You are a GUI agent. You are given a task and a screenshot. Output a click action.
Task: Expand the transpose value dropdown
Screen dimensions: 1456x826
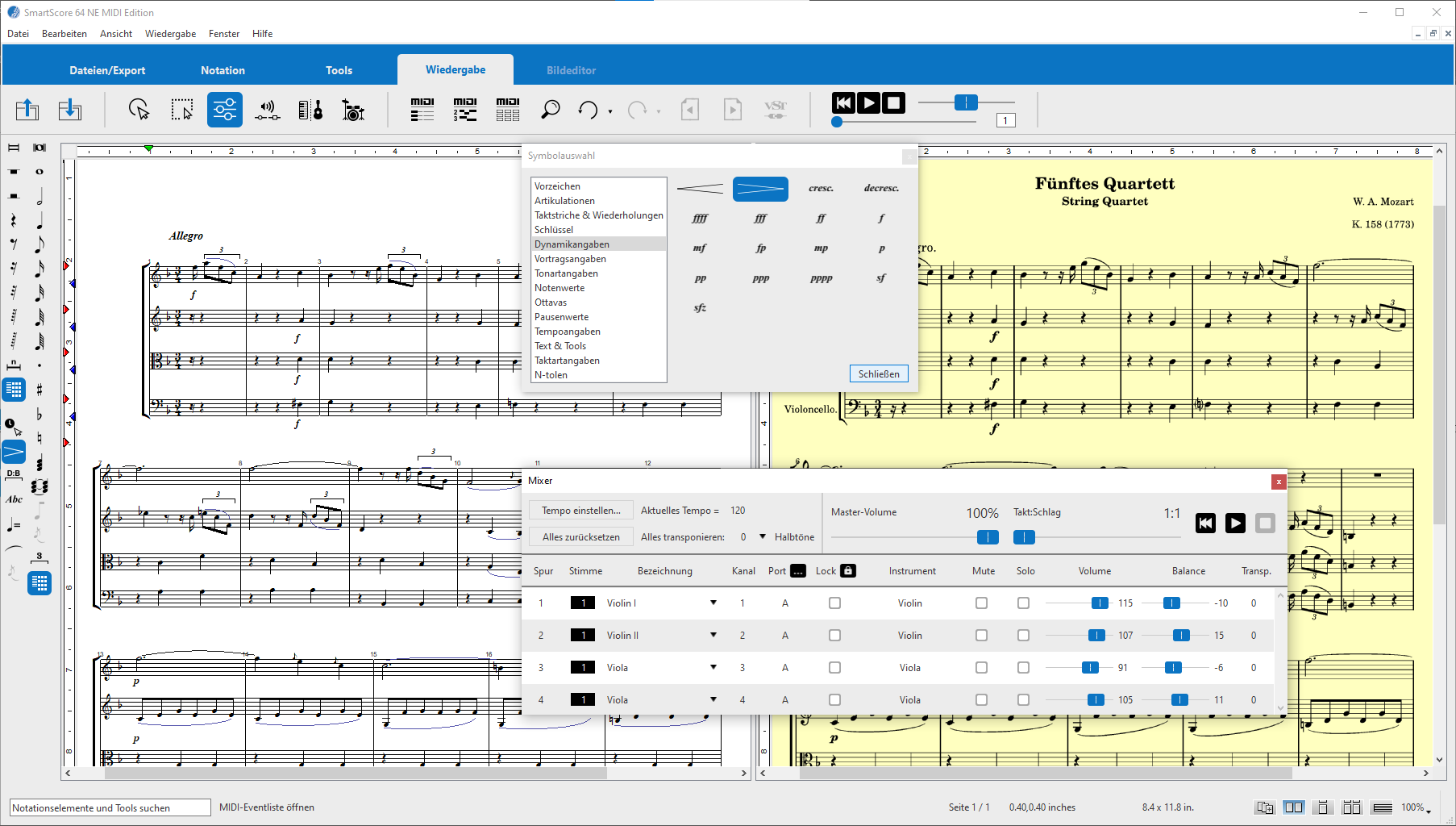pos(763,537)
